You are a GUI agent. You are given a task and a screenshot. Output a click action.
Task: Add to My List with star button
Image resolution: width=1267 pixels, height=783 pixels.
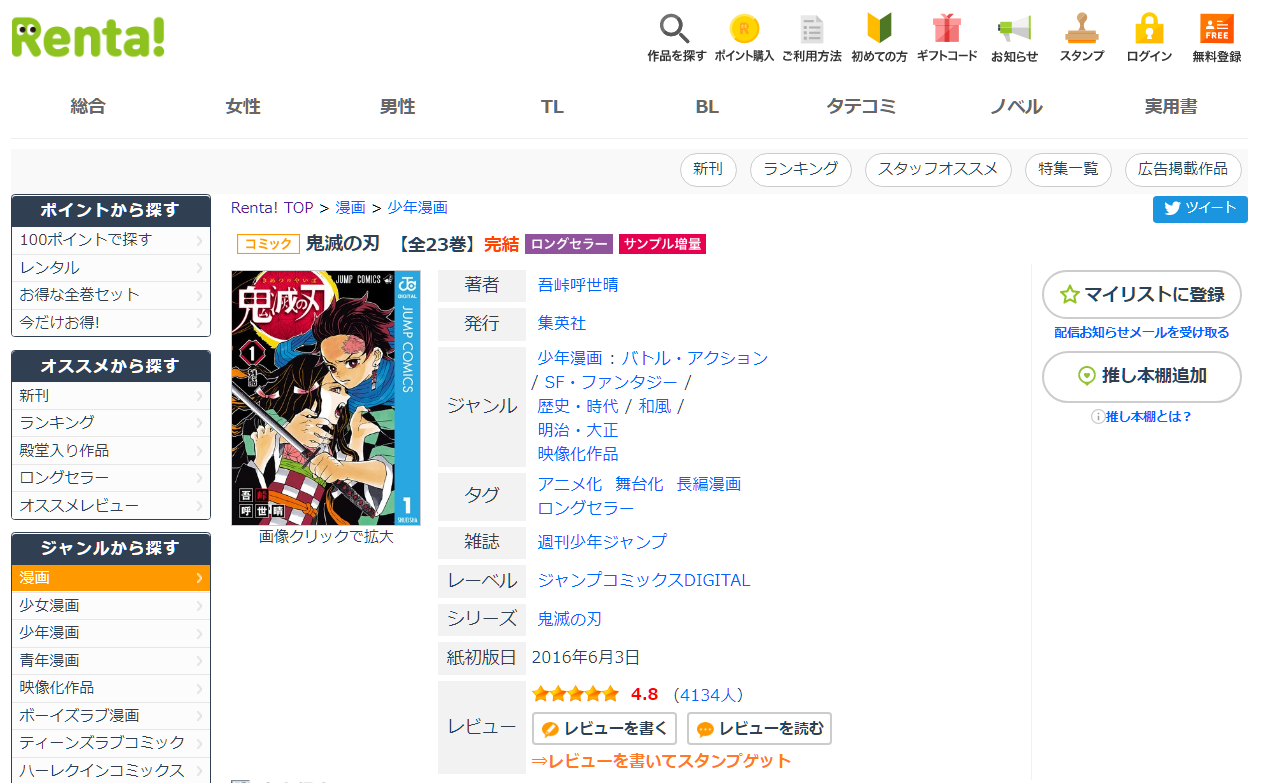(x=1141, y=294)
